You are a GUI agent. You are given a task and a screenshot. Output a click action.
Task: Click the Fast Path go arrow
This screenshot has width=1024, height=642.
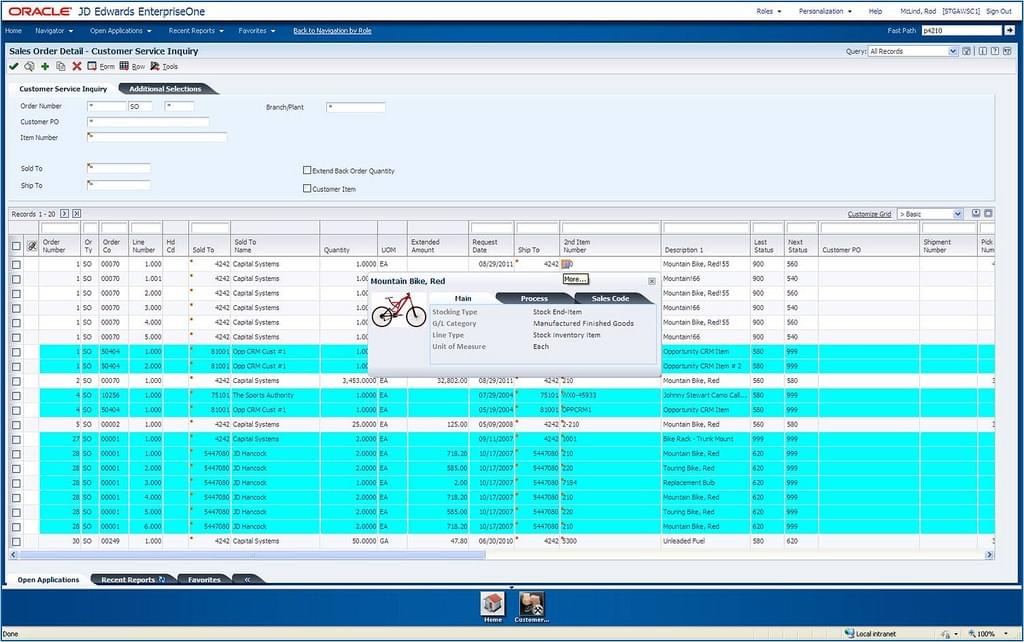(1010, 30)
